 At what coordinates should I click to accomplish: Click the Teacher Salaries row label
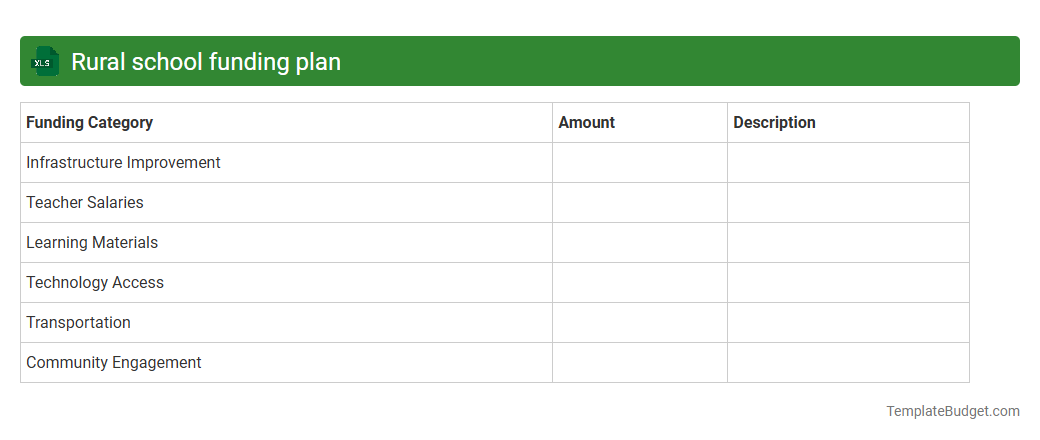click(x=85, y=203)
